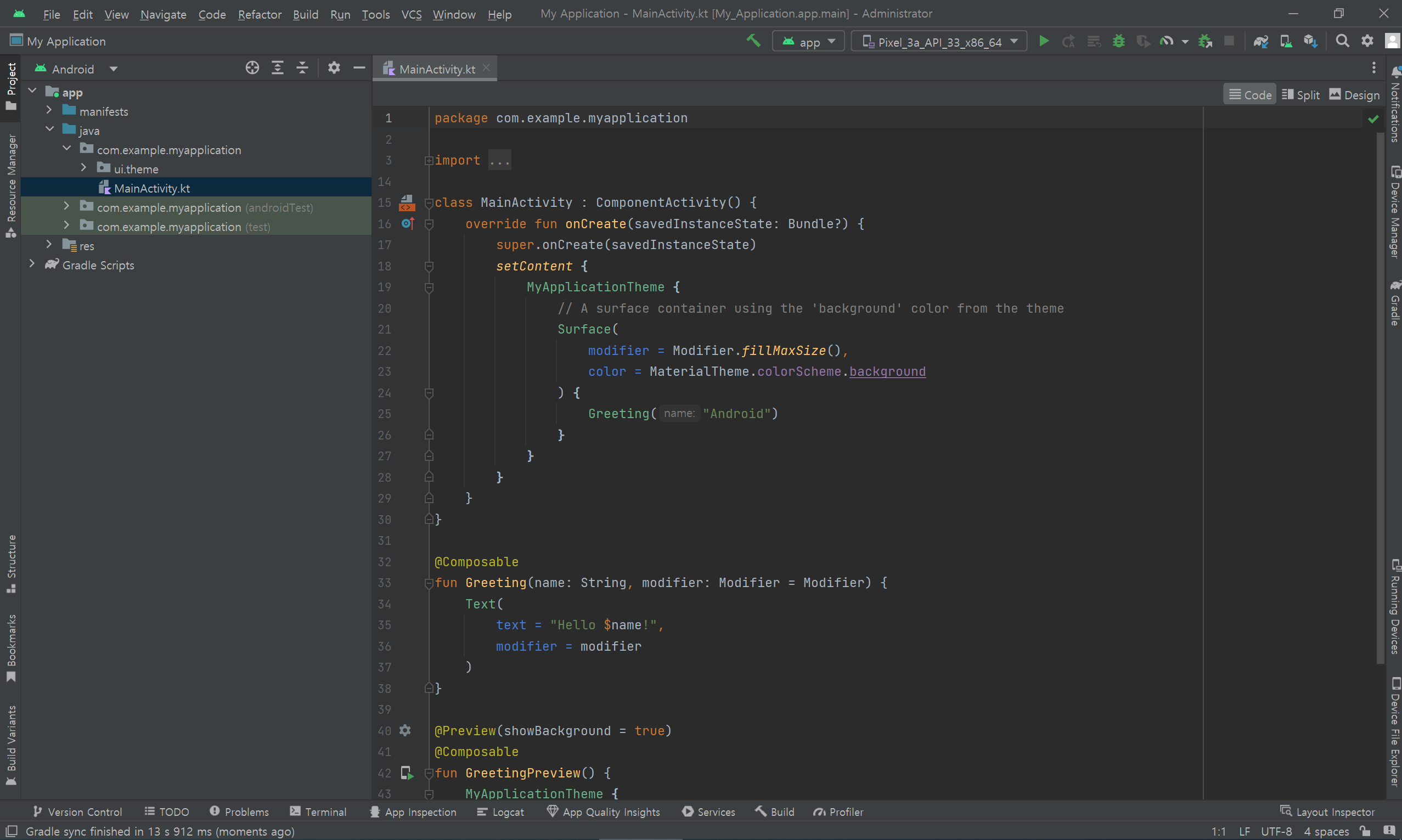Collapse all nodes in Project tree
The height and width of the screenshot is (840, 1402).
pos(302,69)
